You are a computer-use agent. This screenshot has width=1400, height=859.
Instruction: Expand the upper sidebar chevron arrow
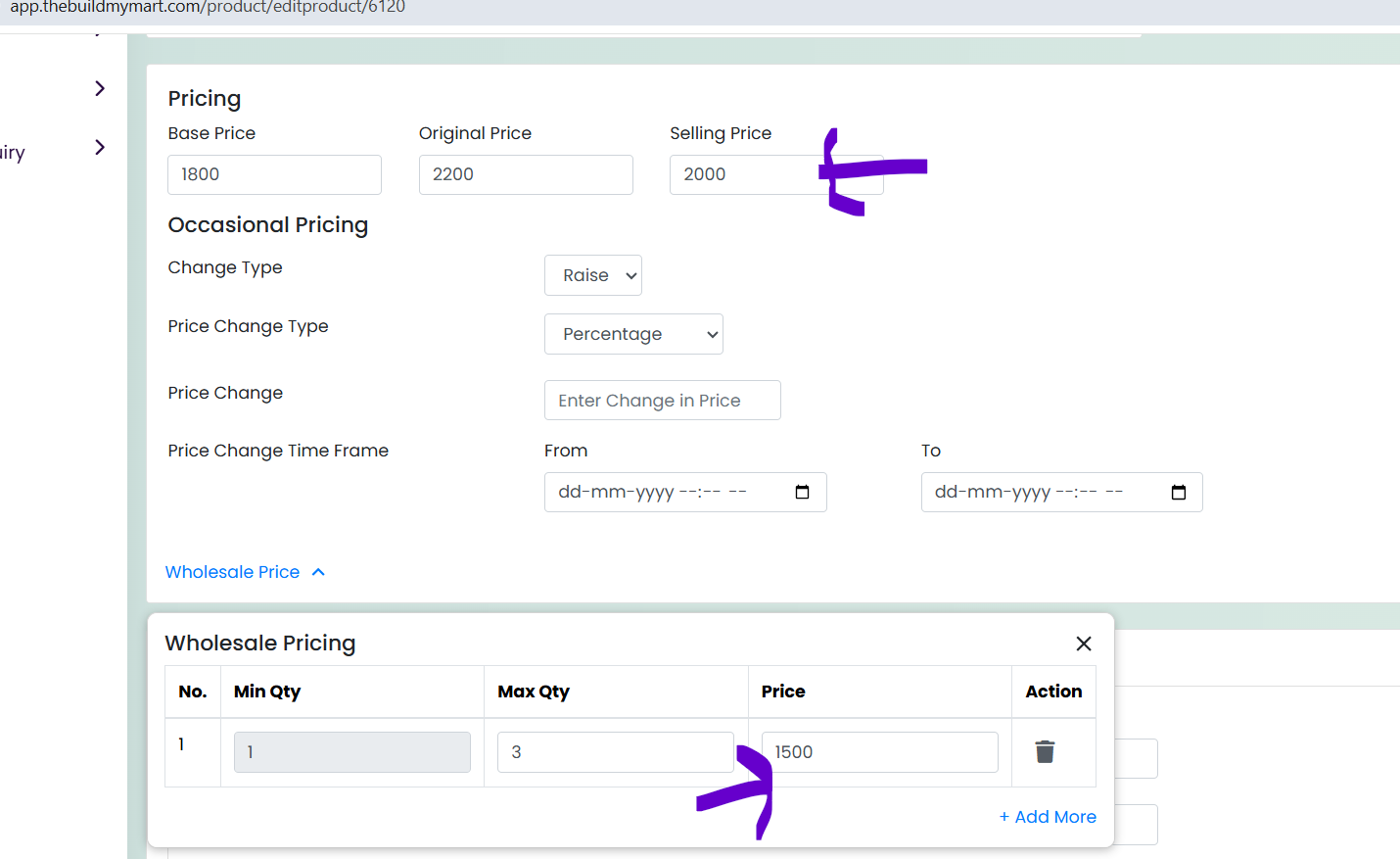tap(100, 88)
